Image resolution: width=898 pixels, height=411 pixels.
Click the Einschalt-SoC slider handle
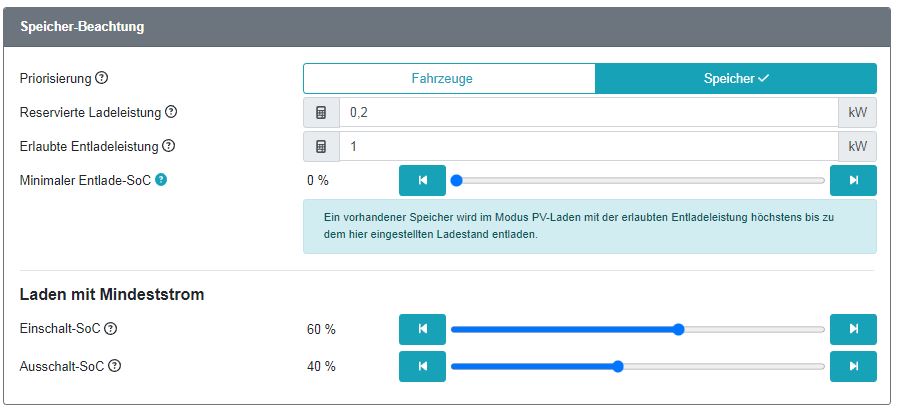[x=678, y=329]
